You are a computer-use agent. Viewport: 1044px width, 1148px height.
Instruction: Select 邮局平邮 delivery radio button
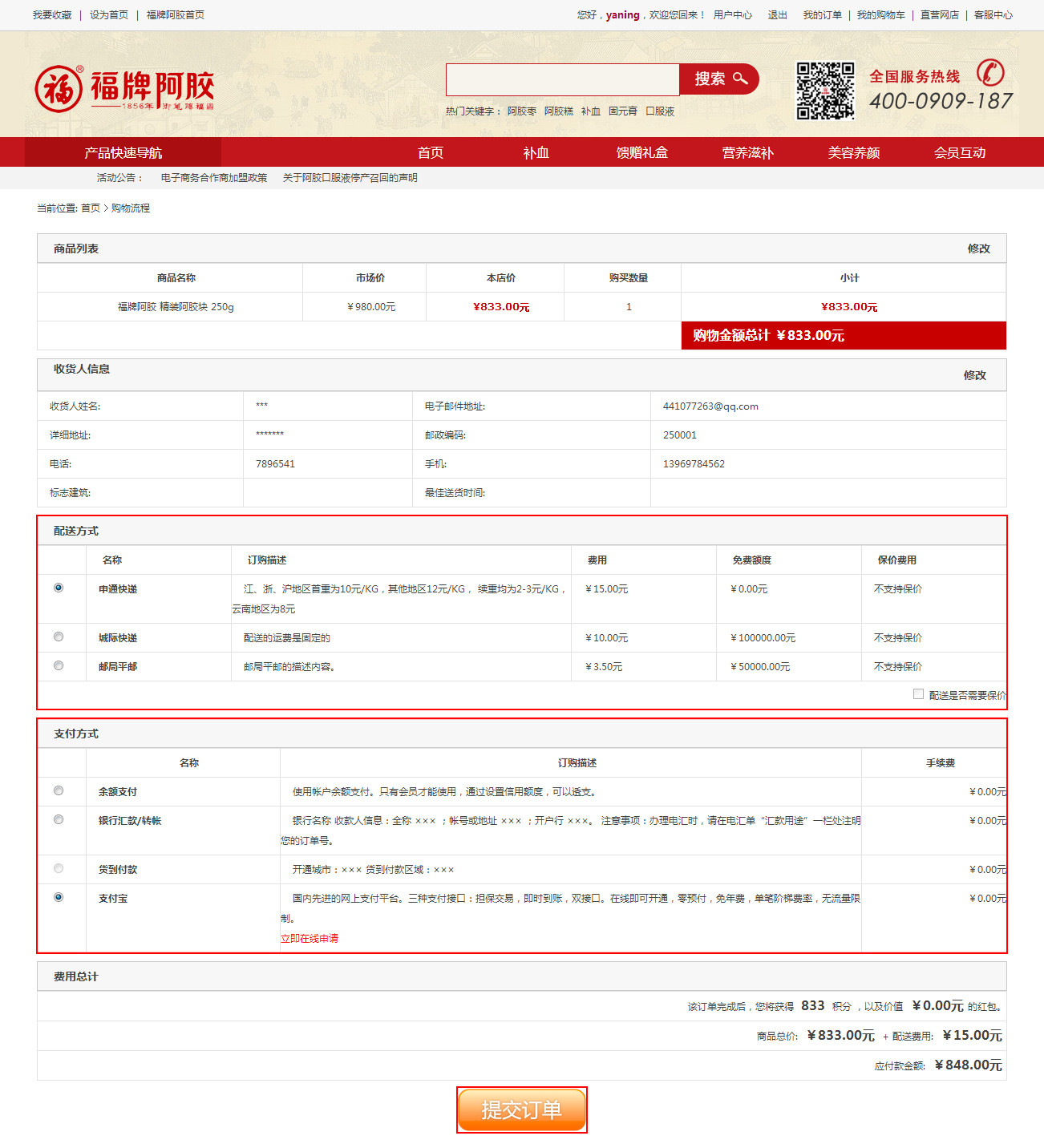(x=59, y=665)
